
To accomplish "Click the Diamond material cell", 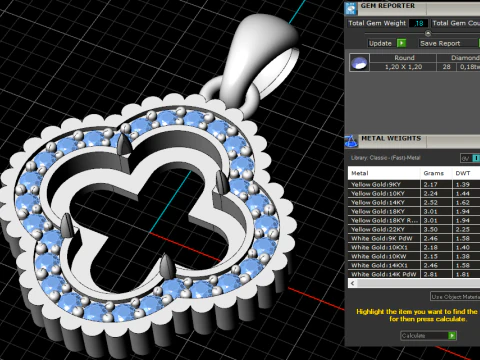I will 459,58.
